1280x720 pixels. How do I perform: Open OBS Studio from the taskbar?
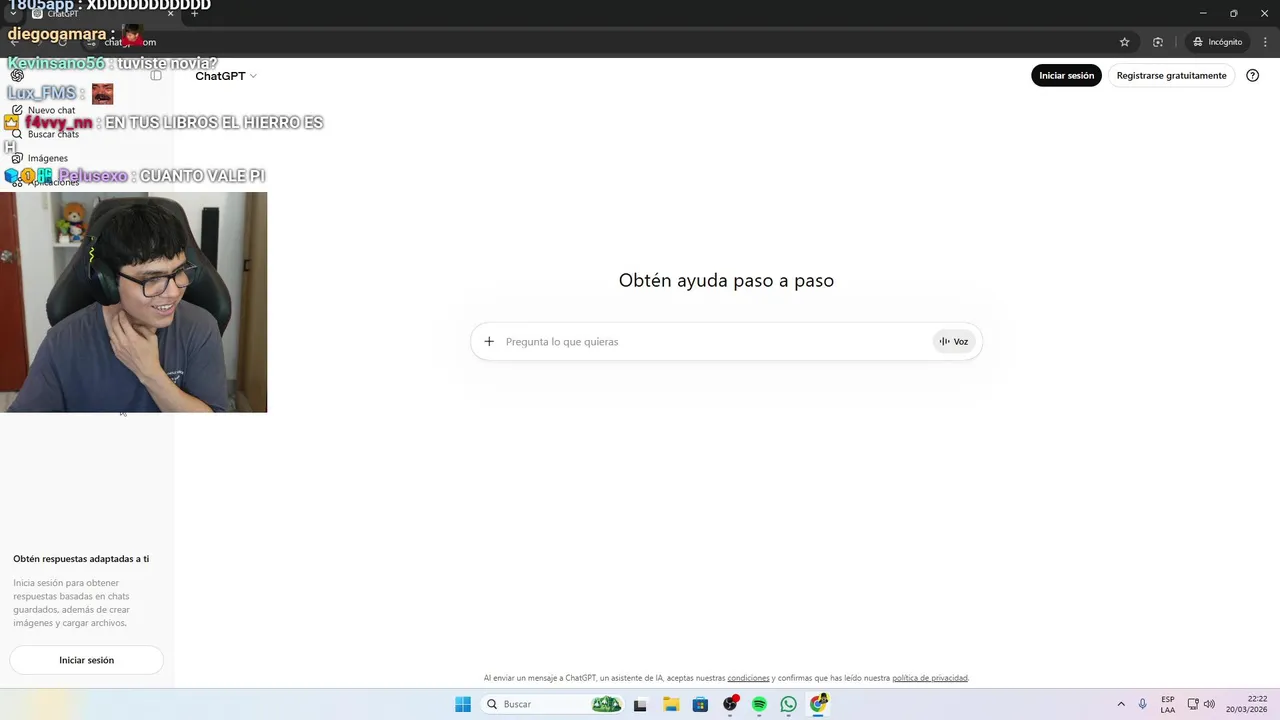[730, 704]
